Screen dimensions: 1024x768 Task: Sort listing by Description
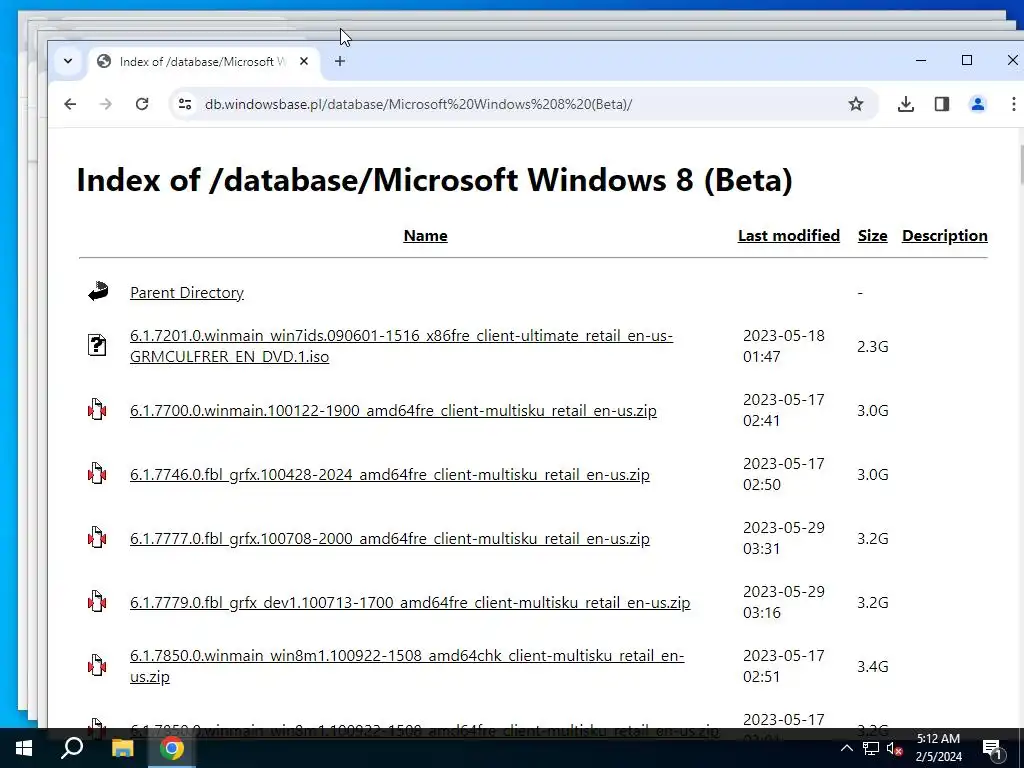coord(944,236)
